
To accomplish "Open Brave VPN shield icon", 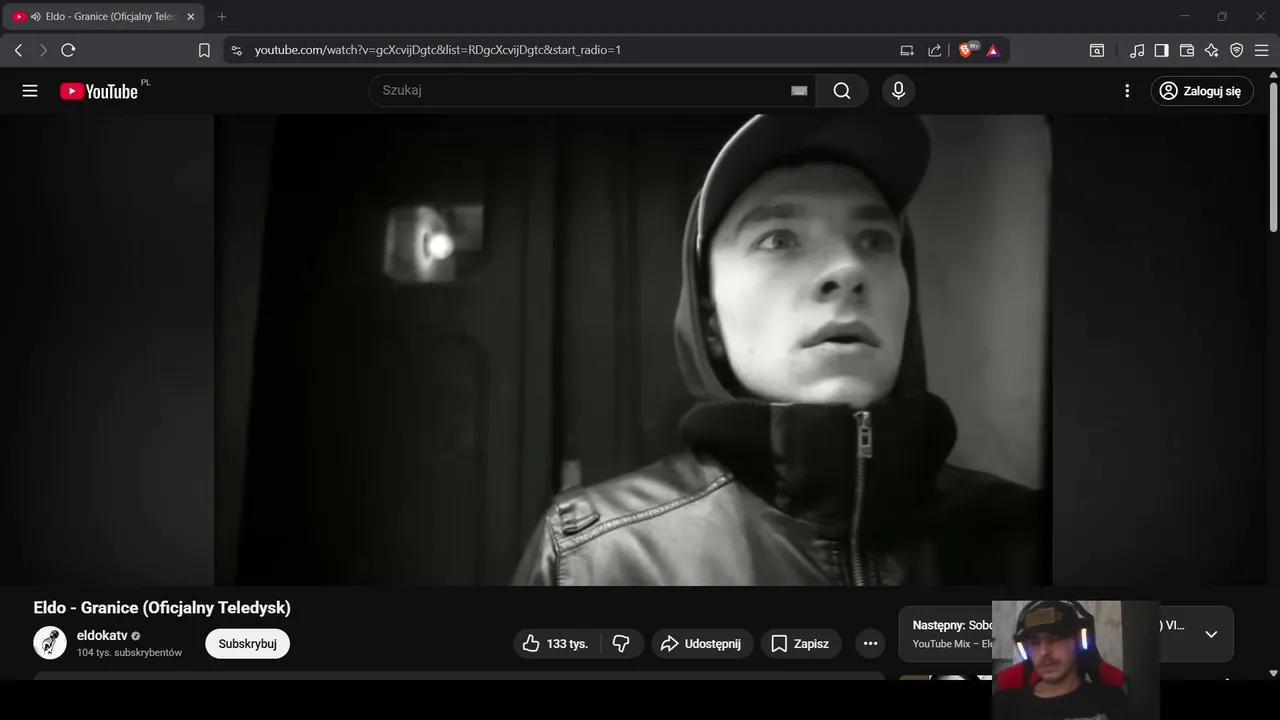I will click(x=1237, y=50).
